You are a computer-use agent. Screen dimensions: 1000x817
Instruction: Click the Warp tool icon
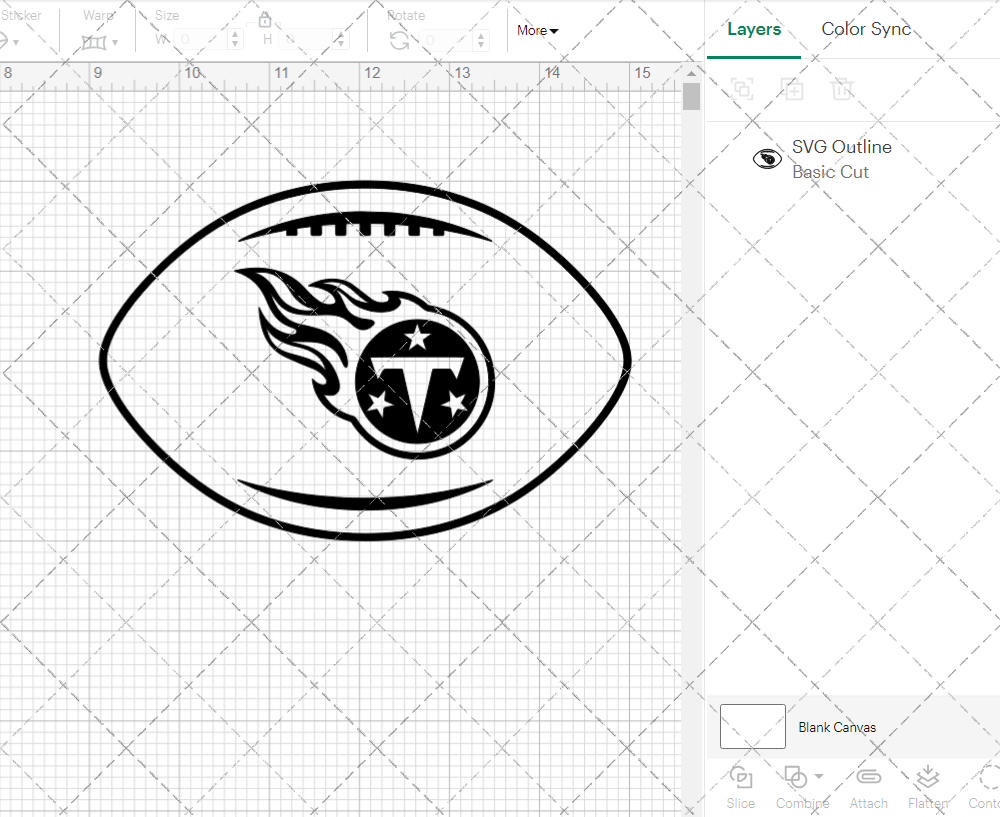click(x=96, y=42)
